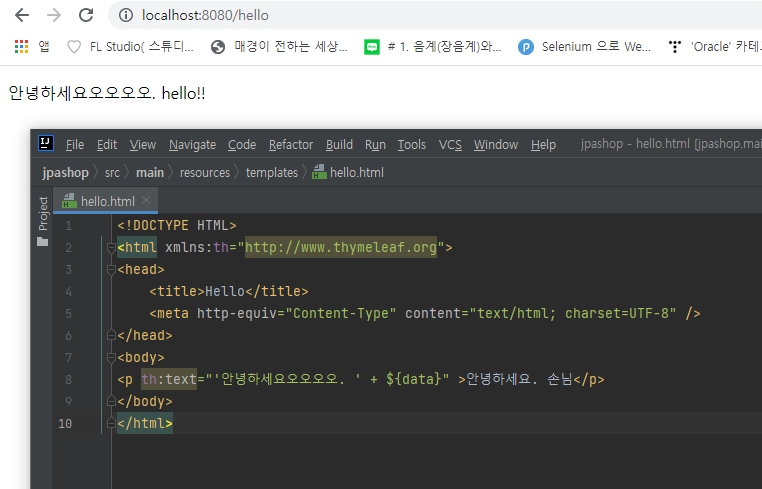Image resolution: width=762 pixels, height=489 pixels.
Task: Open the Code menu
Action: point(242,145)
